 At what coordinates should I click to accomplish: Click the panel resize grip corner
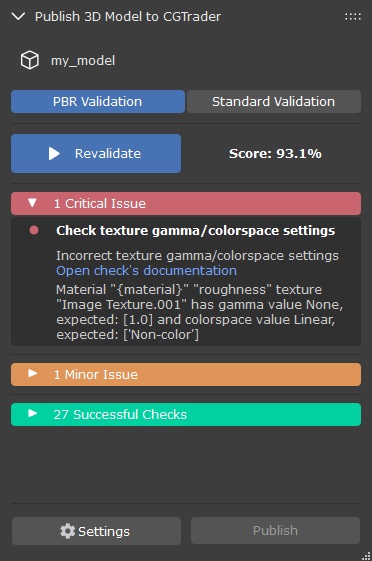366,556
